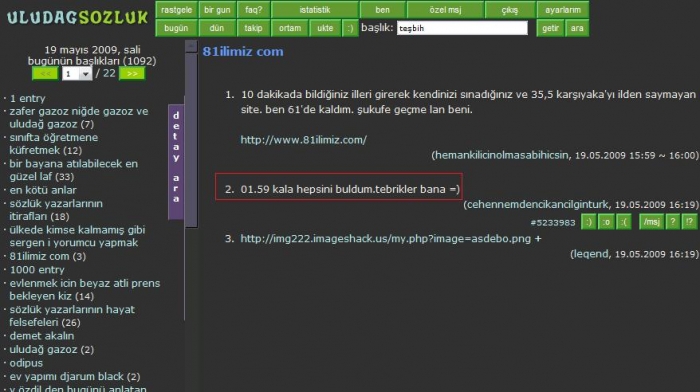This screenshot has height=392, width=700.
Task: Click scrollbar up arrow above 'detay ara'
Action: pos(191,46)
